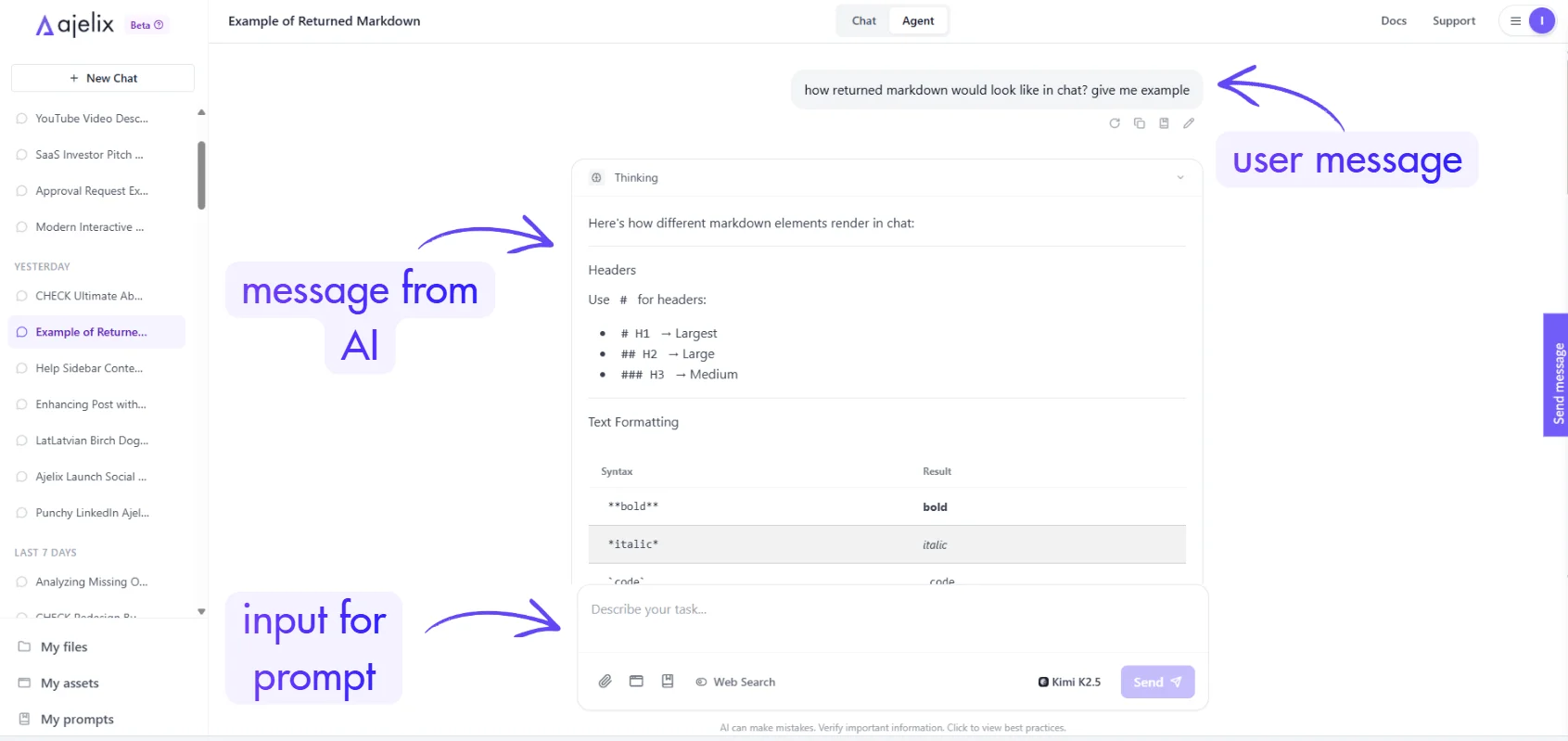This screenshot has height=741, width=1568.
Task: Open the Docs link
Action: pyautogui.click(x=1393, y=21)
